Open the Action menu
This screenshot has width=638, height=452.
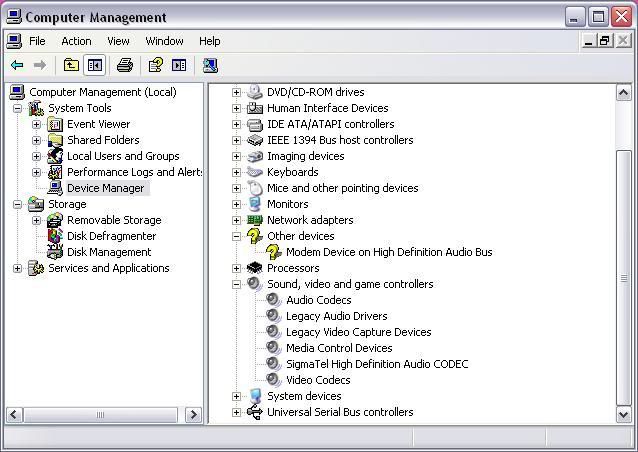pos(76,41)
